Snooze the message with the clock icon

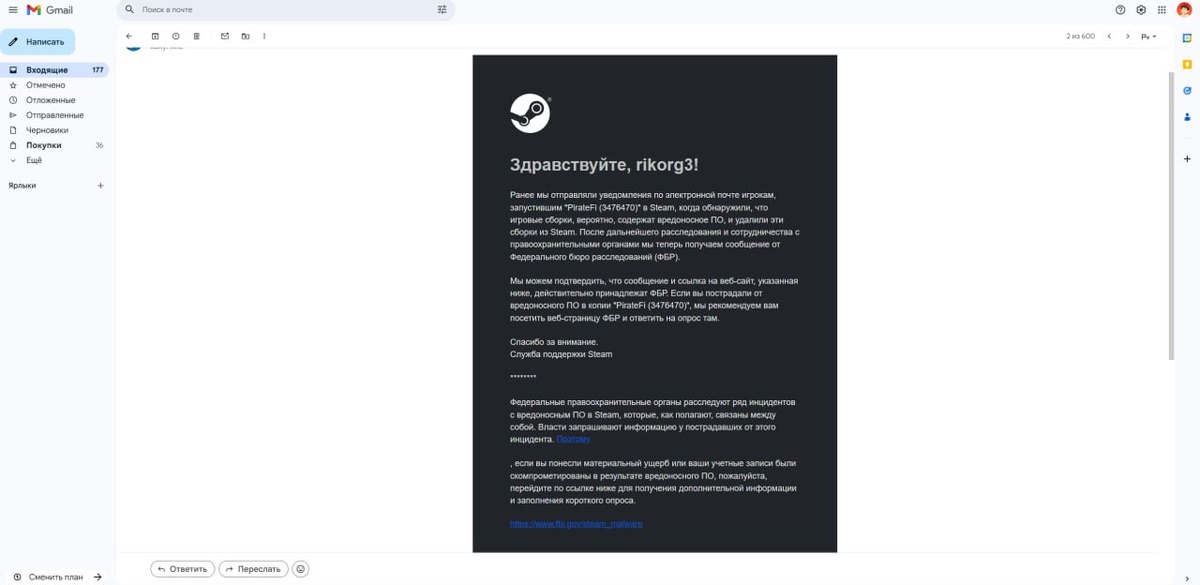coord(176,36)
